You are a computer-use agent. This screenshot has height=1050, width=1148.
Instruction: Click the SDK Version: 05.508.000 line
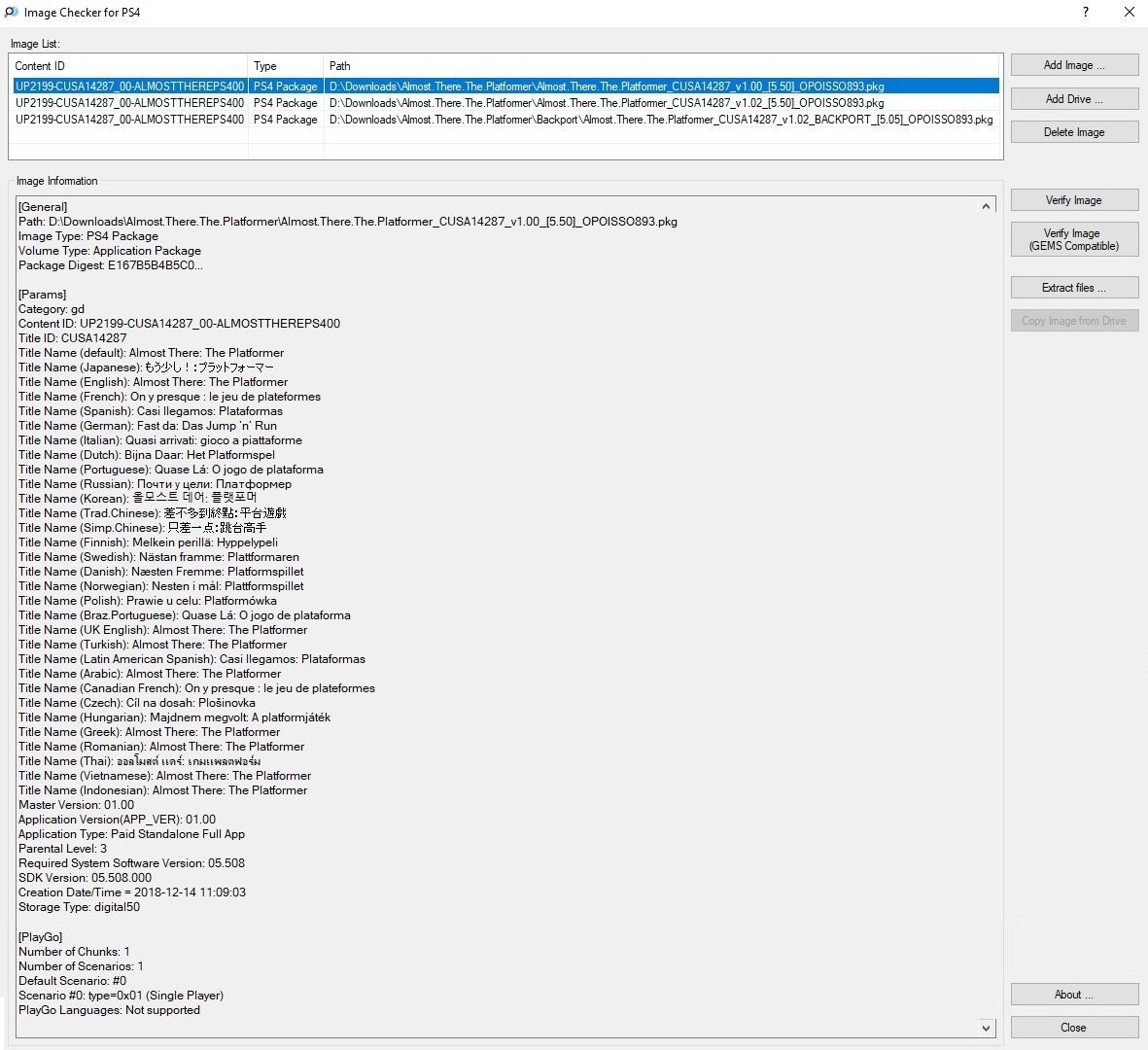[85, 879]
